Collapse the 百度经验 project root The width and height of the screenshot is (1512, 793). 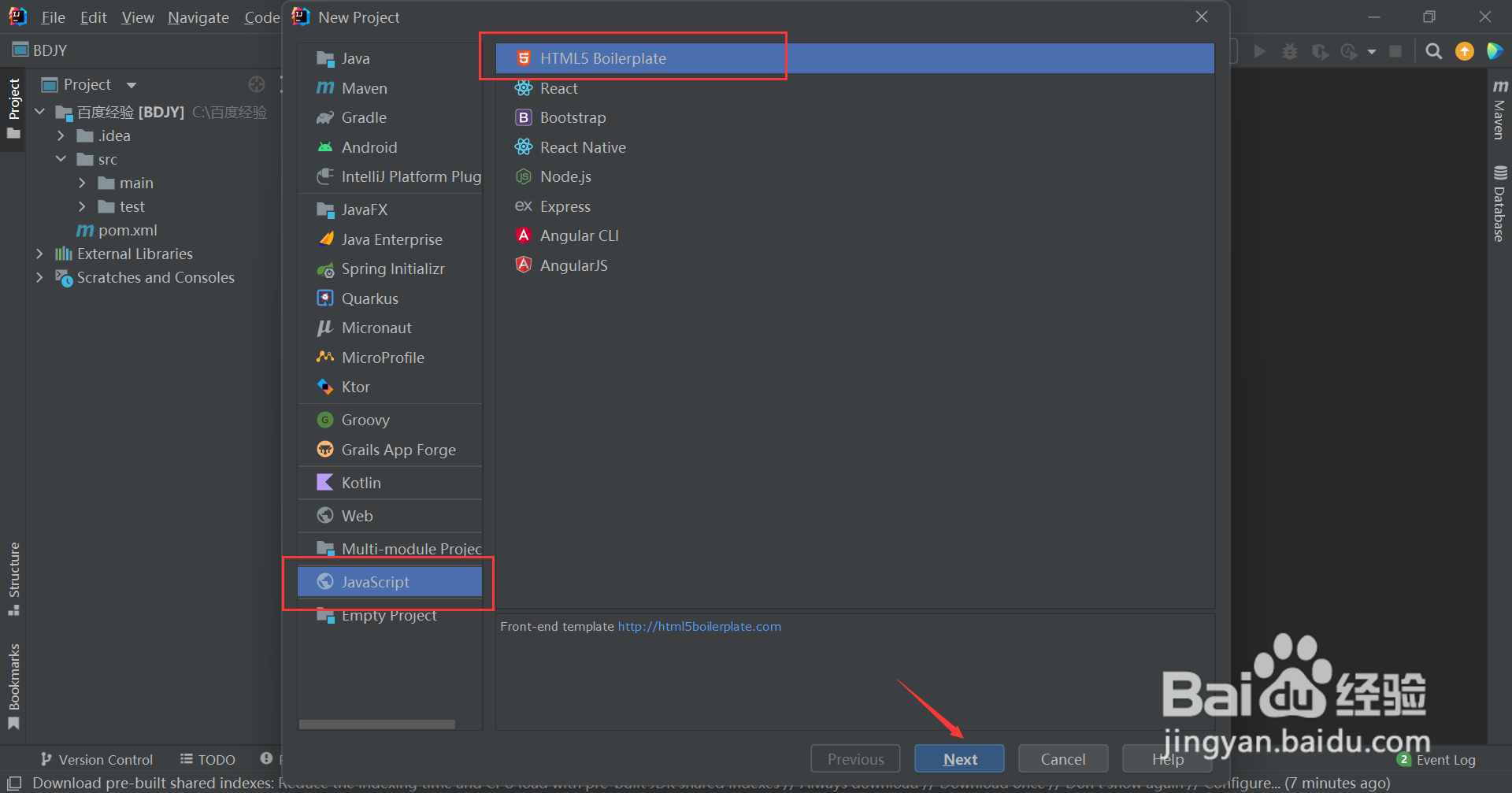click(x=39, y=112)
